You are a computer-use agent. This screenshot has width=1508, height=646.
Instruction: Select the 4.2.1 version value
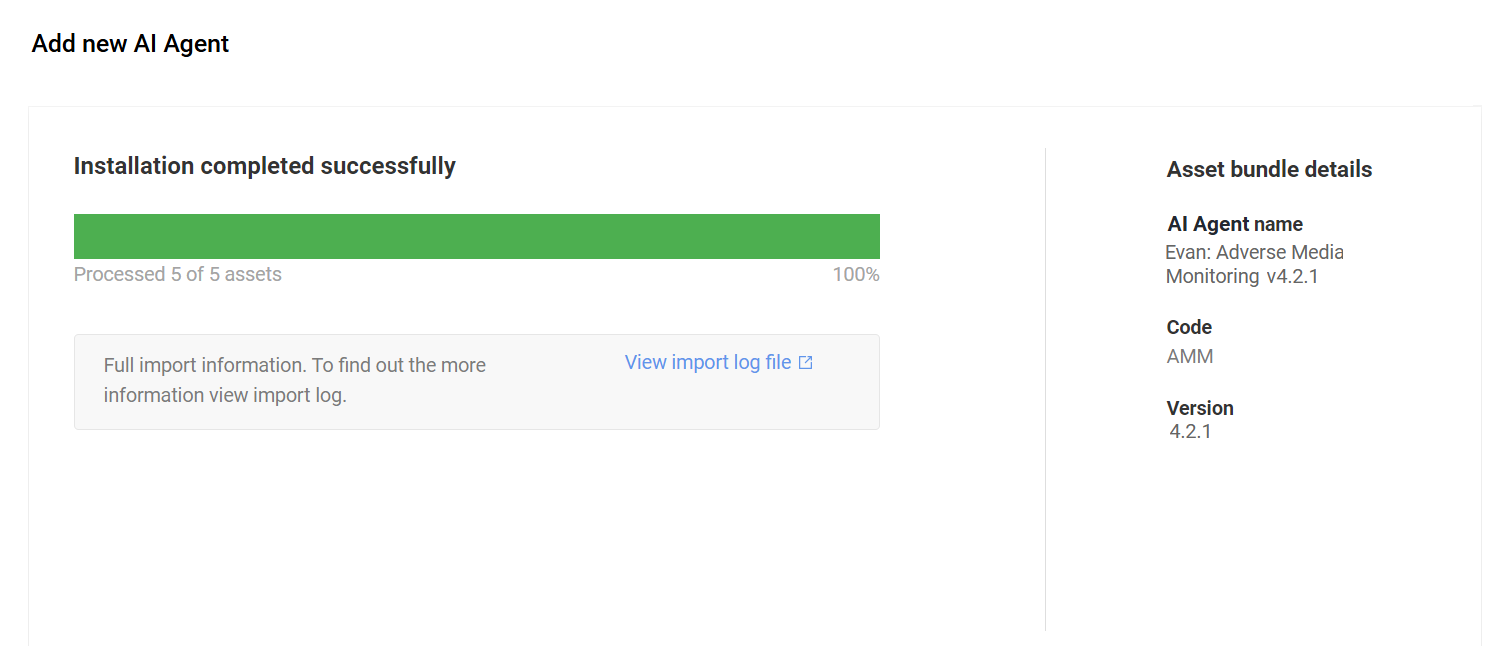[x=1190, y=432]
